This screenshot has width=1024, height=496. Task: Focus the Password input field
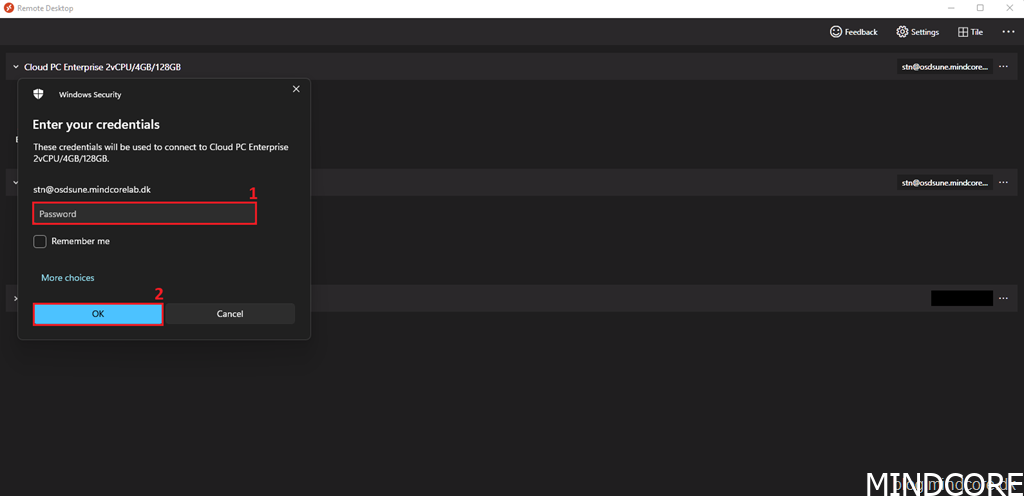144,214
